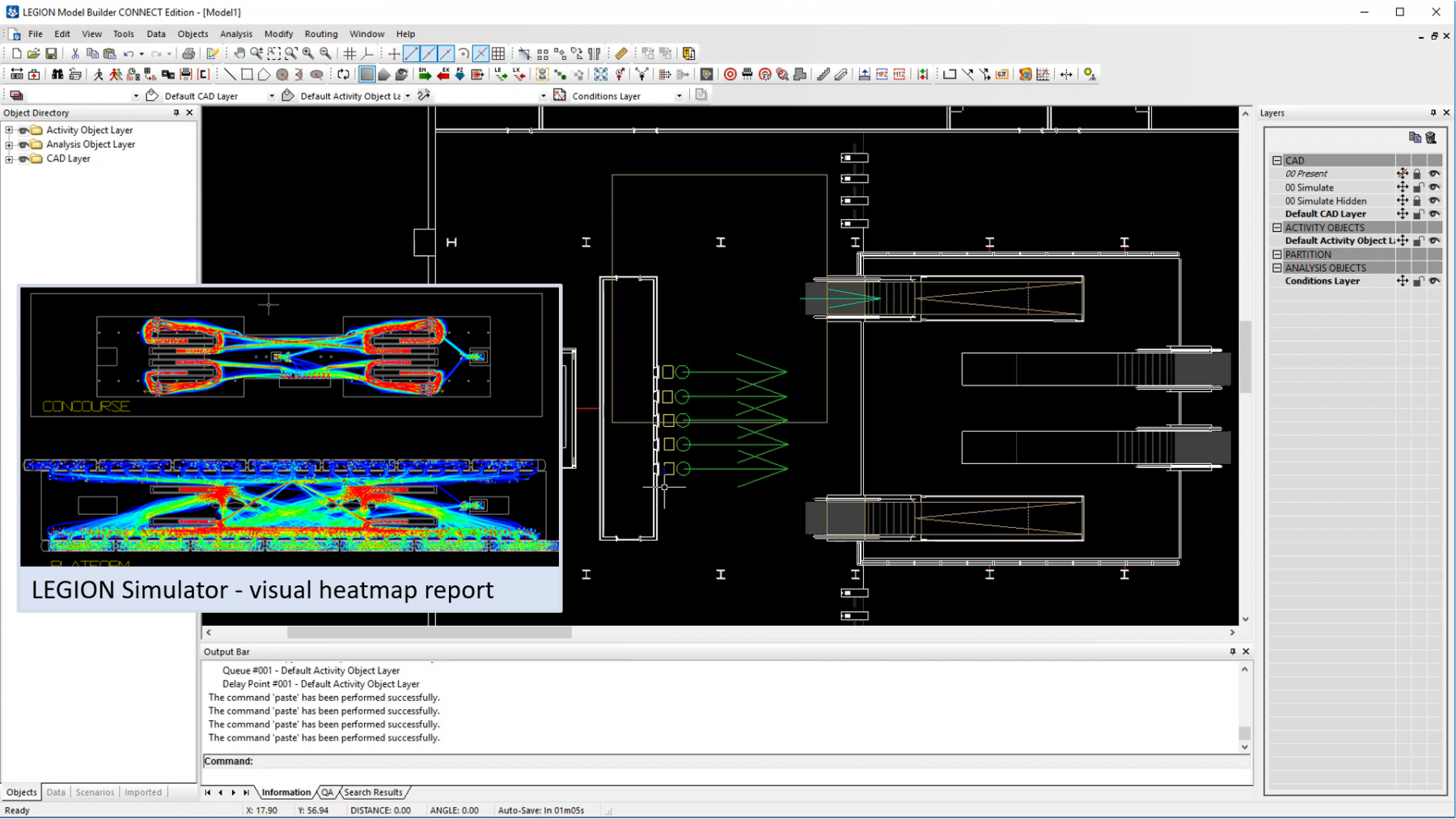Select the Draw Polygon tool
Screen dimensions: 1456x819
264,74
